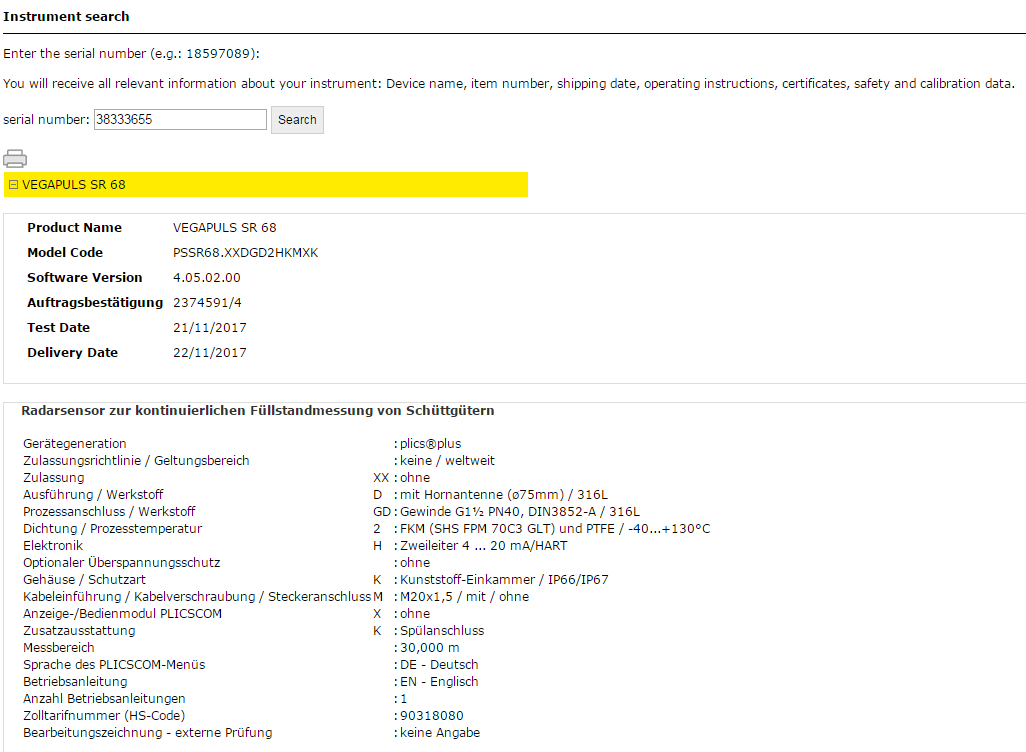Click the Delivery Date value 22/11/2017
This screenshot has height=752, width=1026.
click(210, 352)
